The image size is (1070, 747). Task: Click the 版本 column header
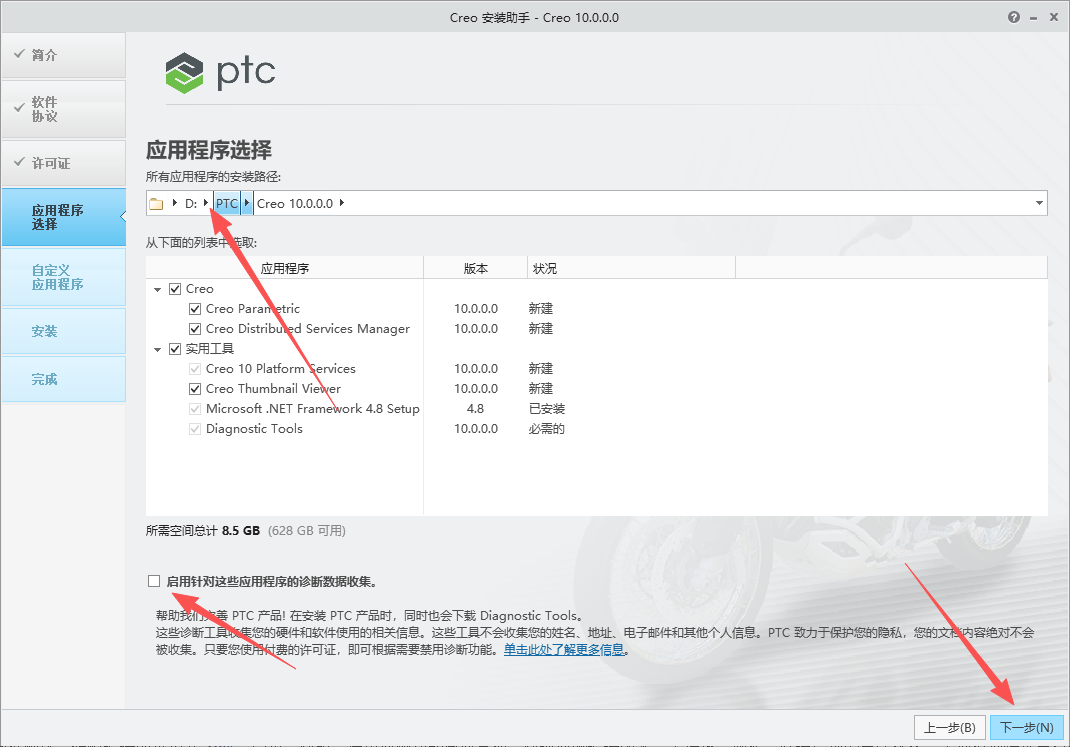coord(476,267)
